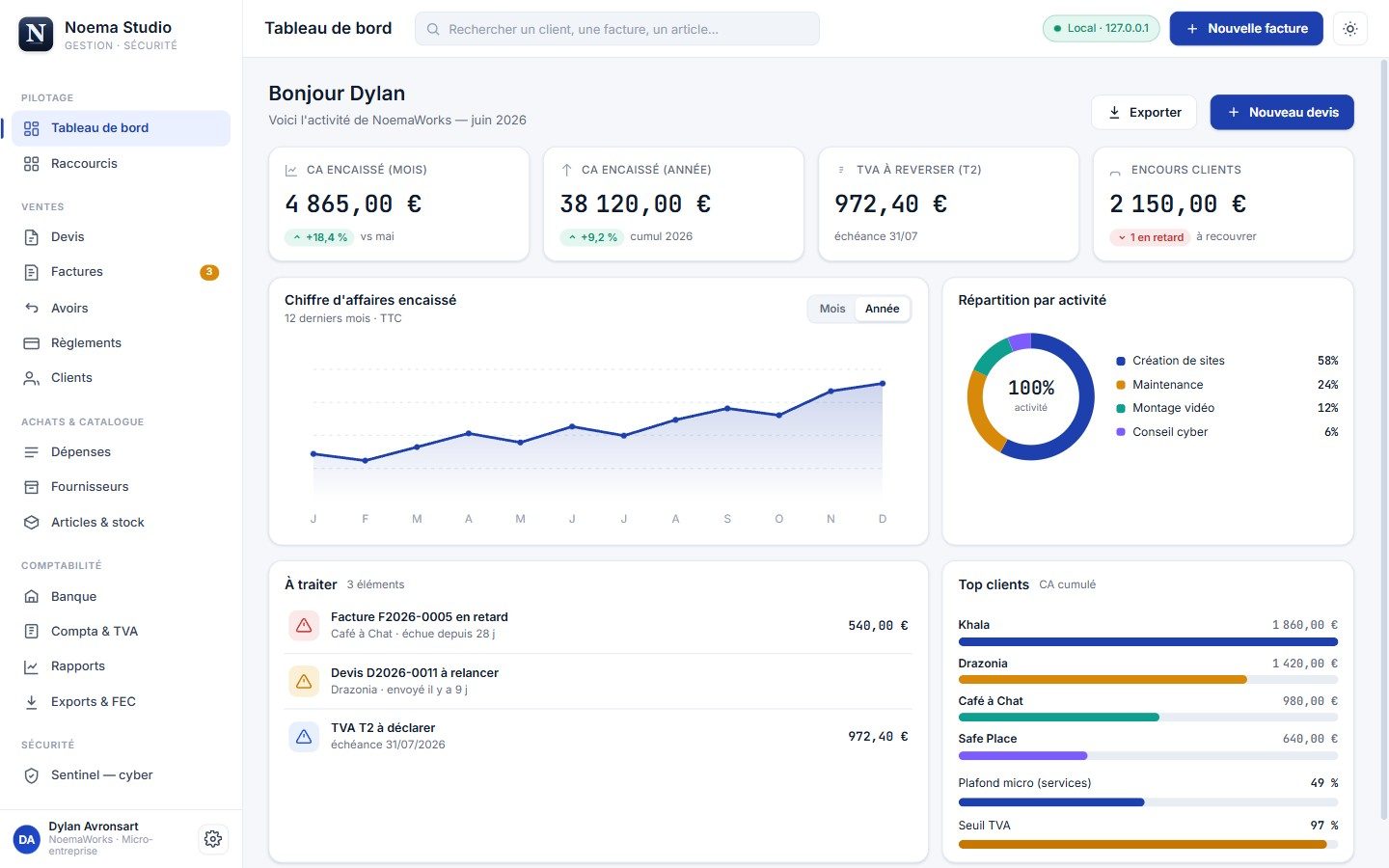
Task: Open Banque in Comptabilité
Action: [x=121, y=597]
